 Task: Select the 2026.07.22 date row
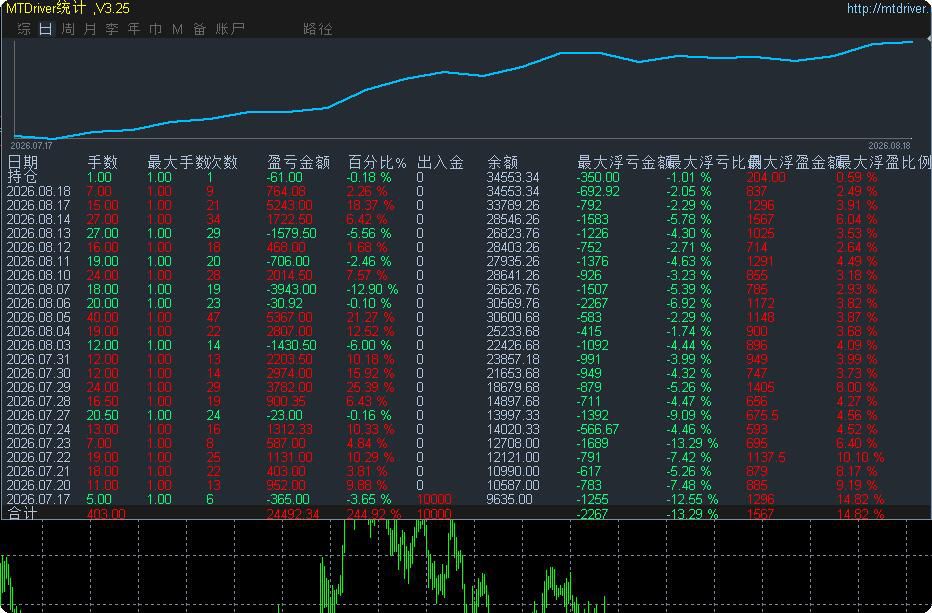(39, 457)
